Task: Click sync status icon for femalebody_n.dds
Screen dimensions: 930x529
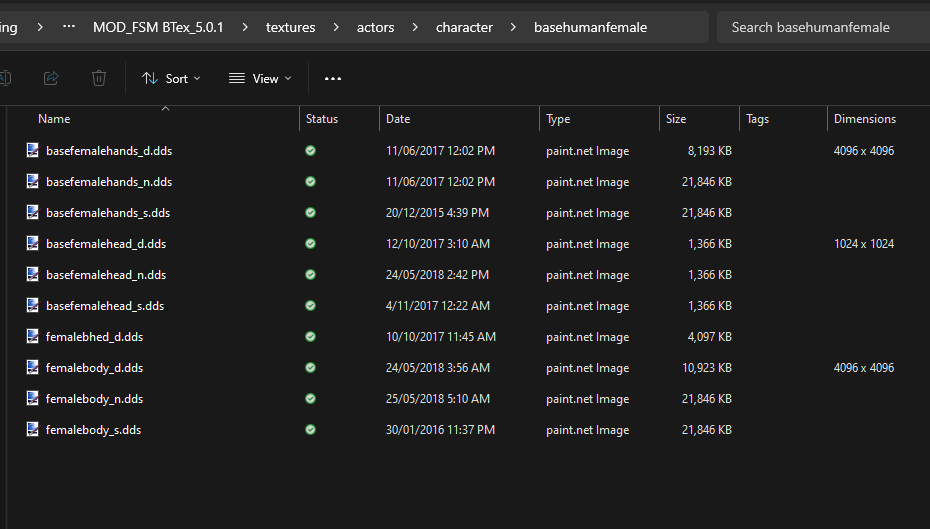Action: click(310, 399)
